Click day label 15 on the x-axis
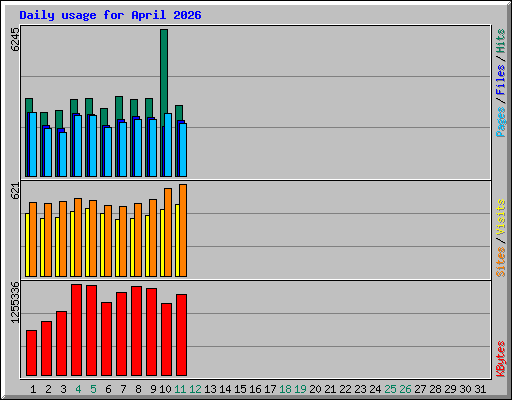The height and width of the screenshot is (400, 512). click(x=240, y=389)
